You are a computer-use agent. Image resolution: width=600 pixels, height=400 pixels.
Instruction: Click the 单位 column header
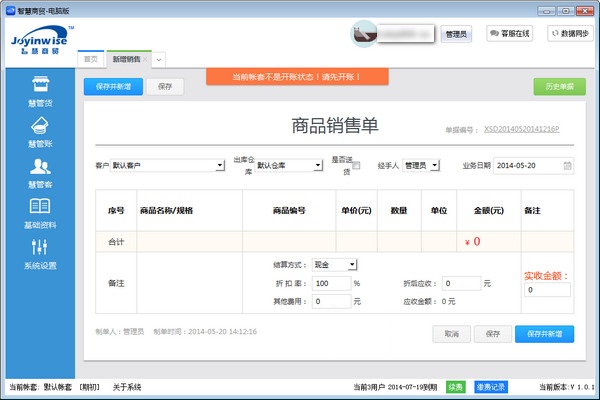point(439,211)
